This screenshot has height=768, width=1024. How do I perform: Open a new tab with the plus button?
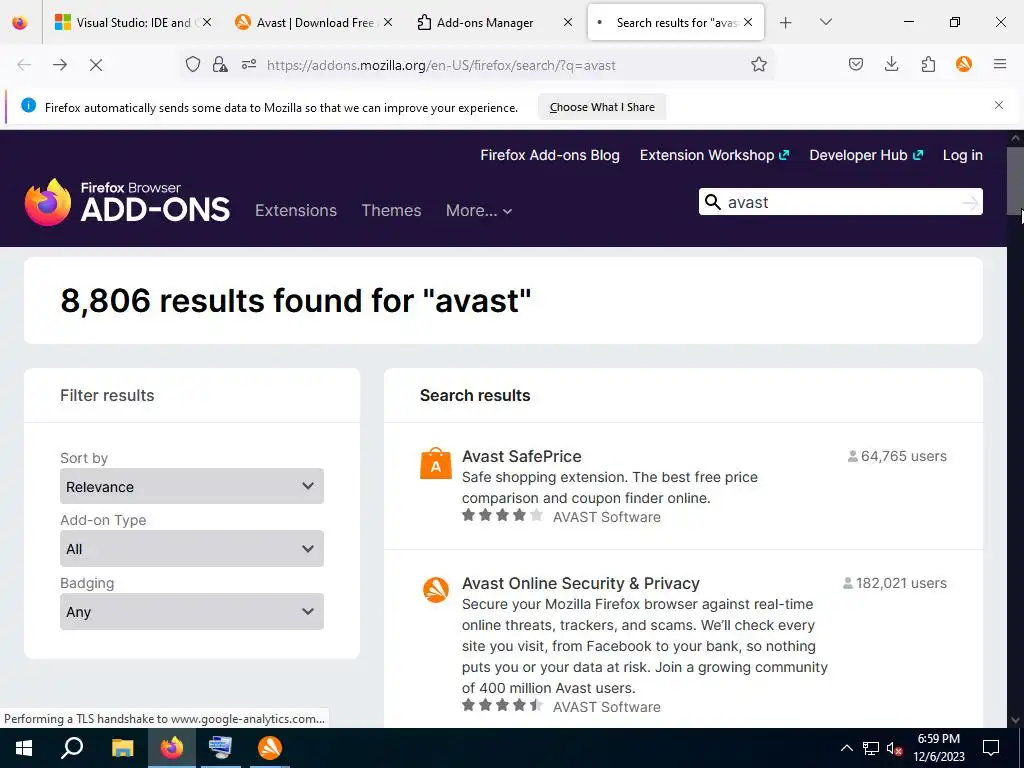(x=786, y=23)
